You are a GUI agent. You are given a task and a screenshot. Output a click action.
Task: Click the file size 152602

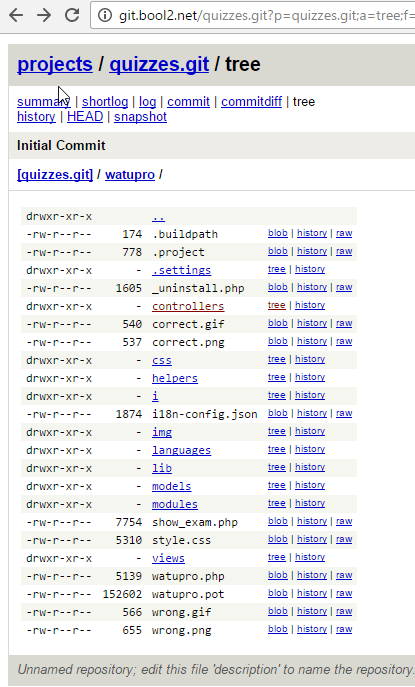(x=122, y=594)
